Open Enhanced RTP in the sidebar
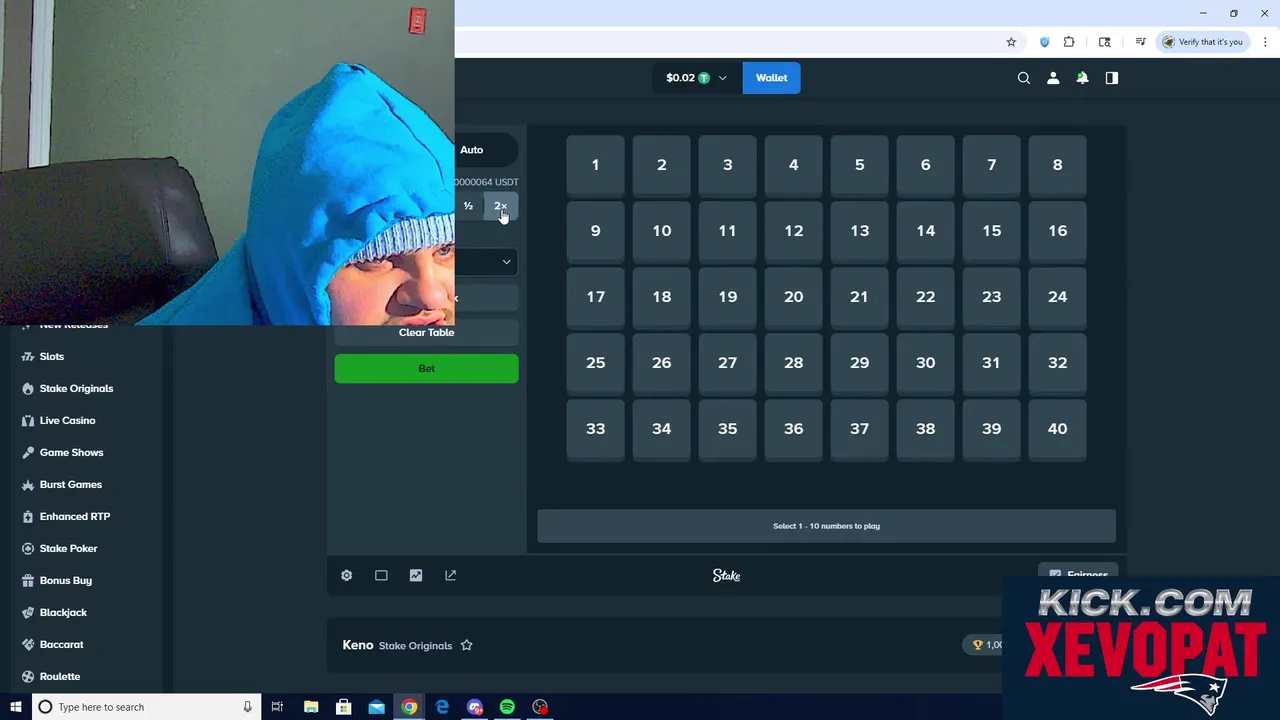The height and width of the screenshot is (720, 1280). tap(74, 516)
